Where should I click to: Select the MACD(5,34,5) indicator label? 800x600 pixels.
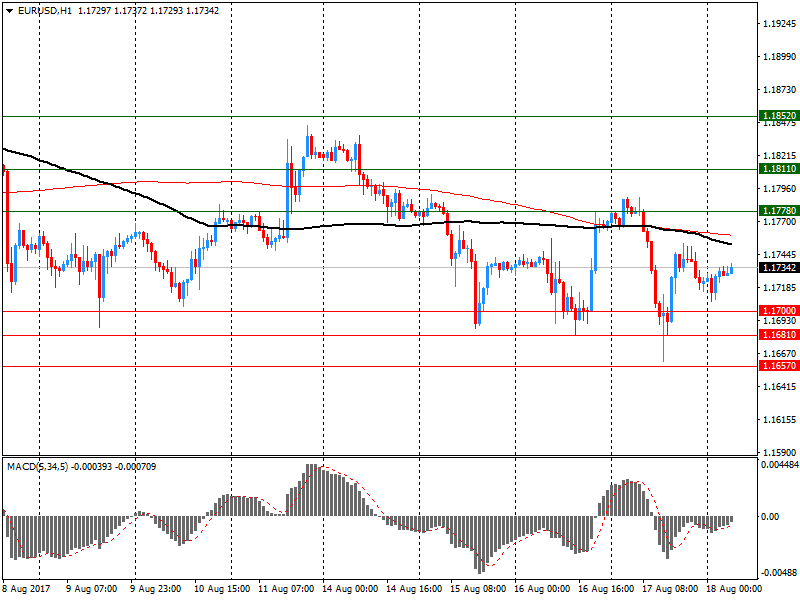37,467
